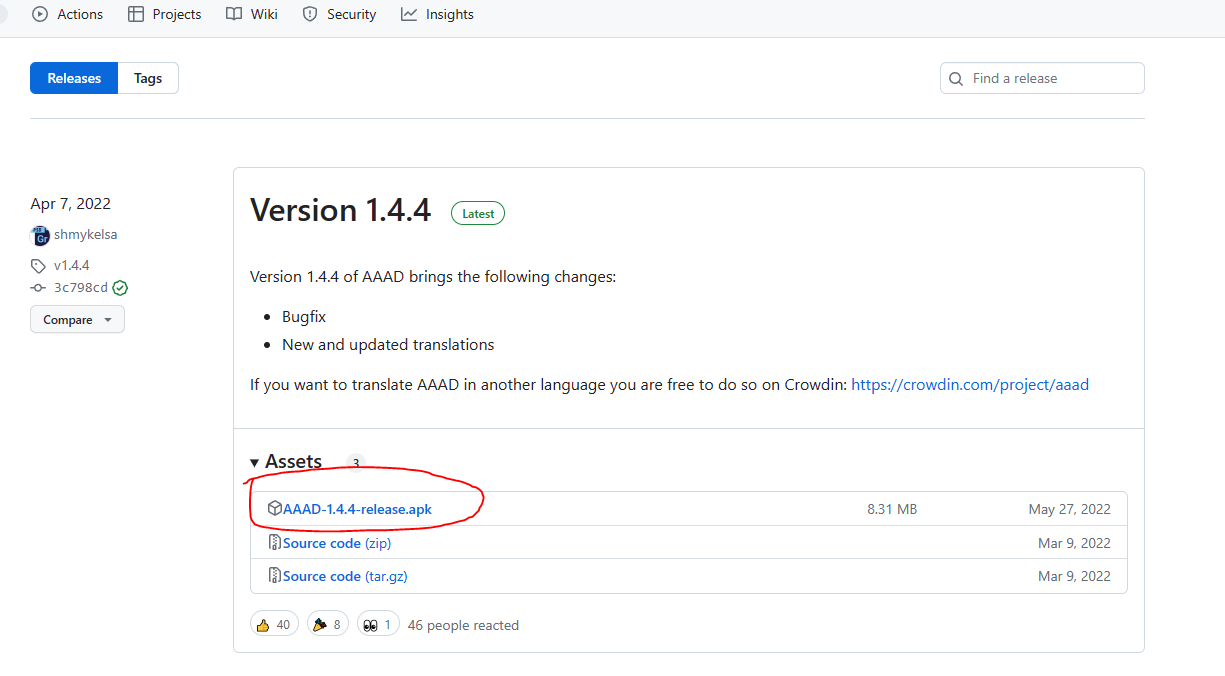Toggle the eyes reaction
1225x676 pixels.
pyautogui.click(x=378, y=625)
